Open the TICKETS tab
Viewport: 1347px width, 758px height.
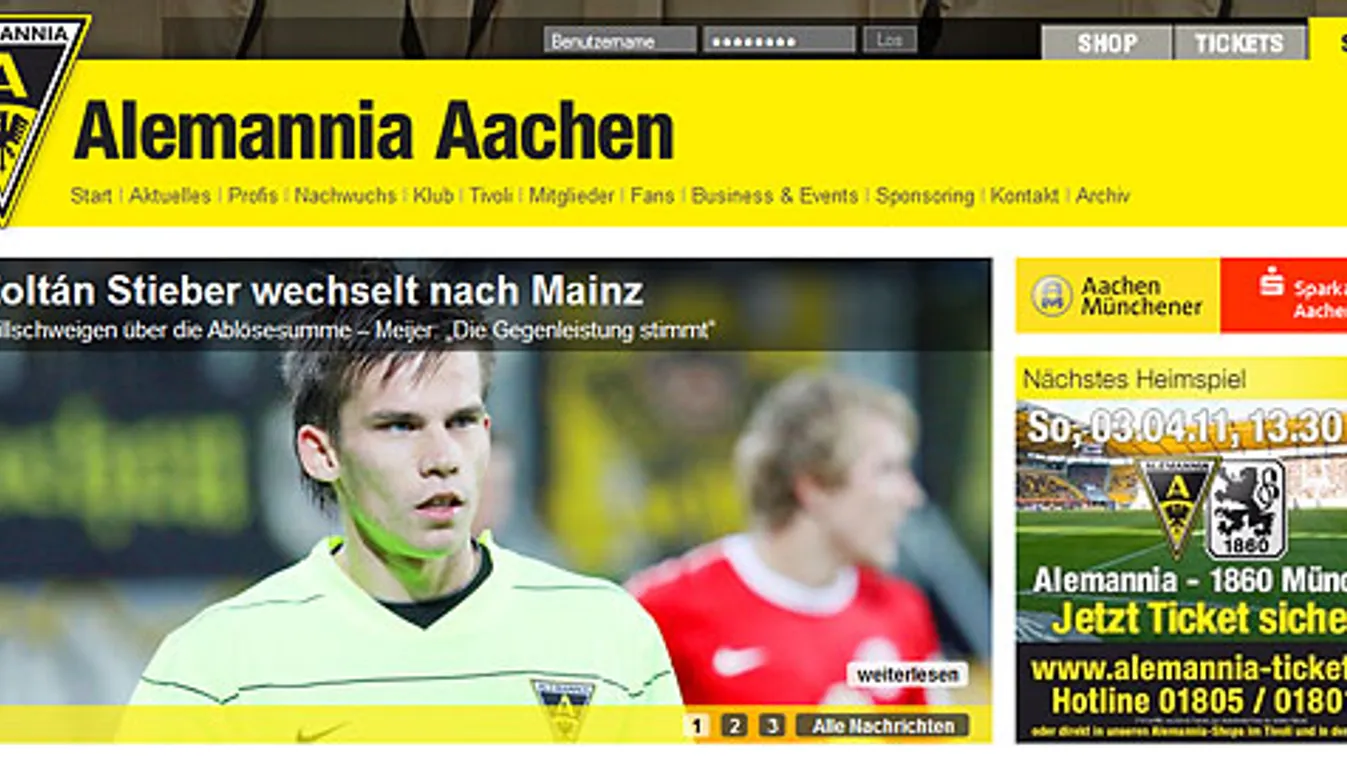coord(1239,43)
